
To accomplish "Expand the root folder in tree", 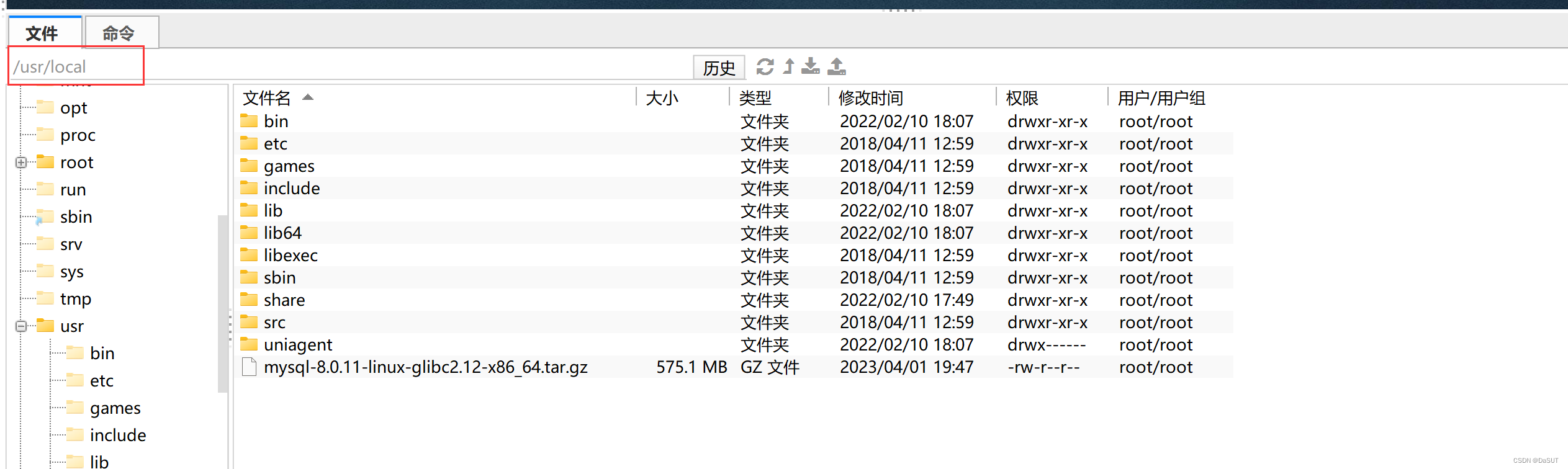I will pyautogui.click(x=21, y=163).
